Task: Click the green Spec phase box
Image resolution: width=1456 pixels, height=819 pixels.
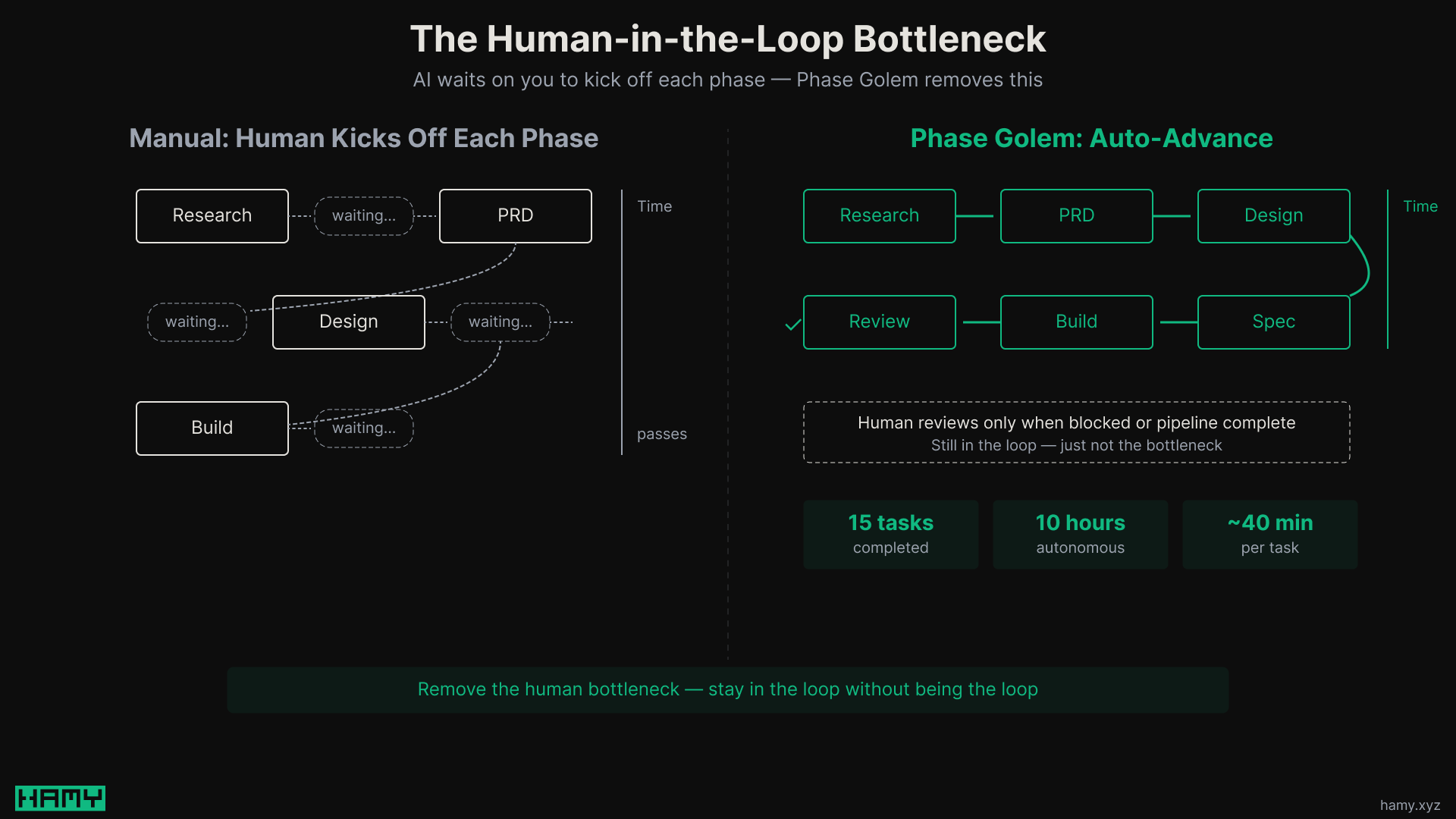Action: [x=1273, y=322]
